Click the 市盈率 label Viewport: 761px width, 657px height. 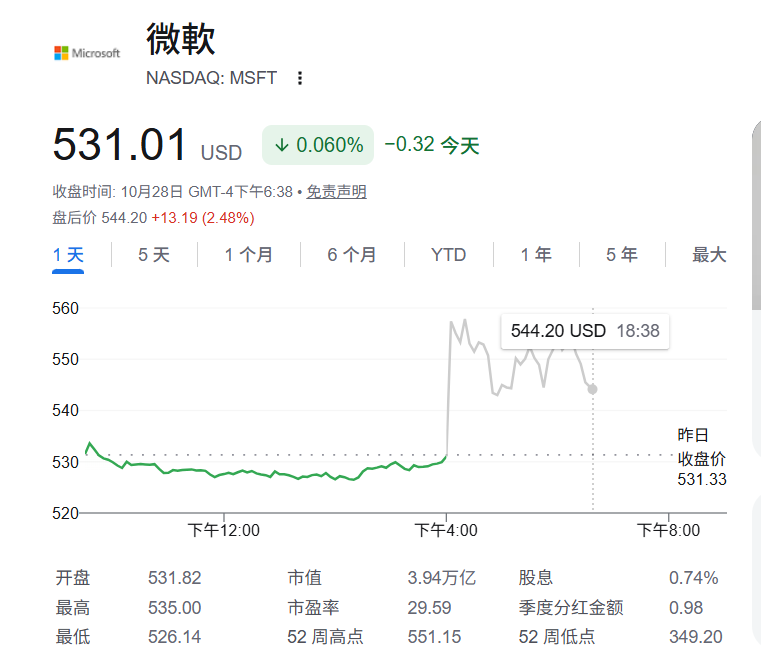[314, 608]
